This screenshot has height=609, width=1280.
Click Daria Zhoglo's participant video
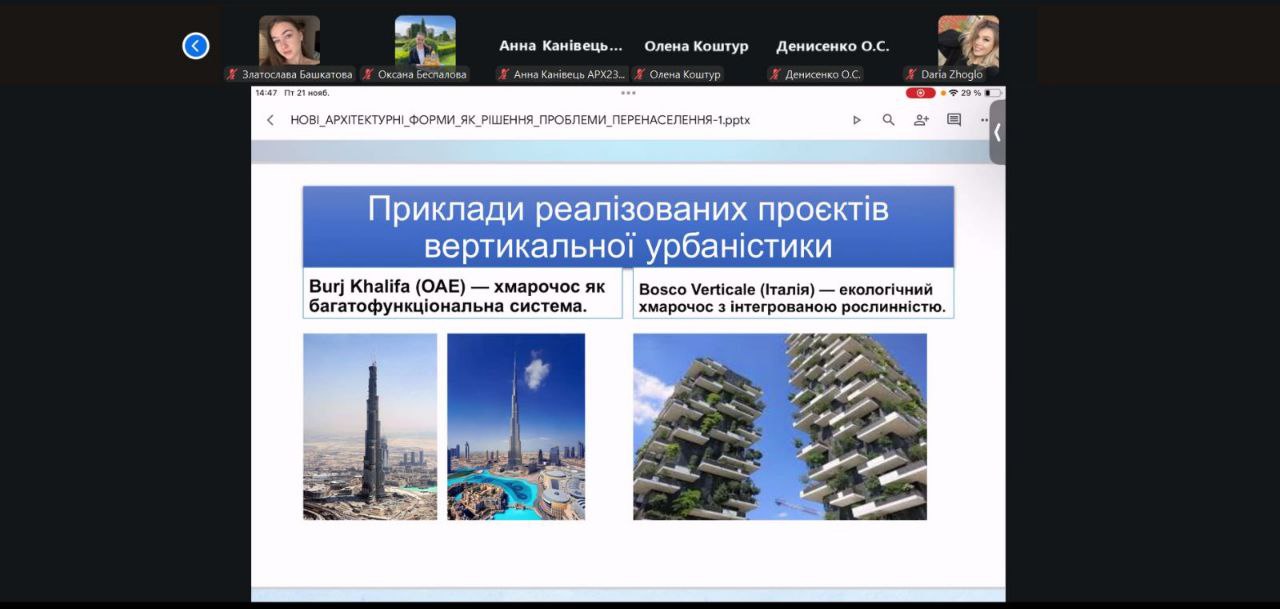968,42
